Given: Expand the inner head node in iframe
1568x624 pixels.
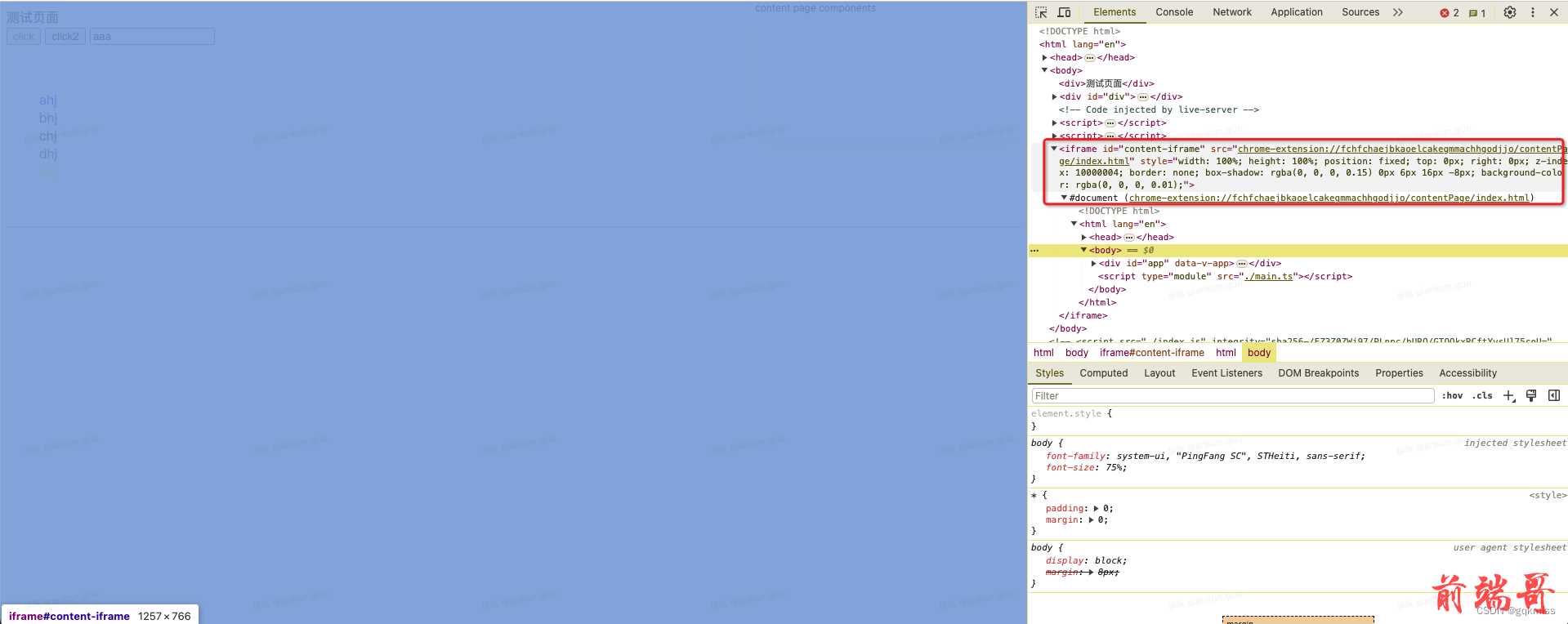Looking at the screenshot, I should [1083, 238].
